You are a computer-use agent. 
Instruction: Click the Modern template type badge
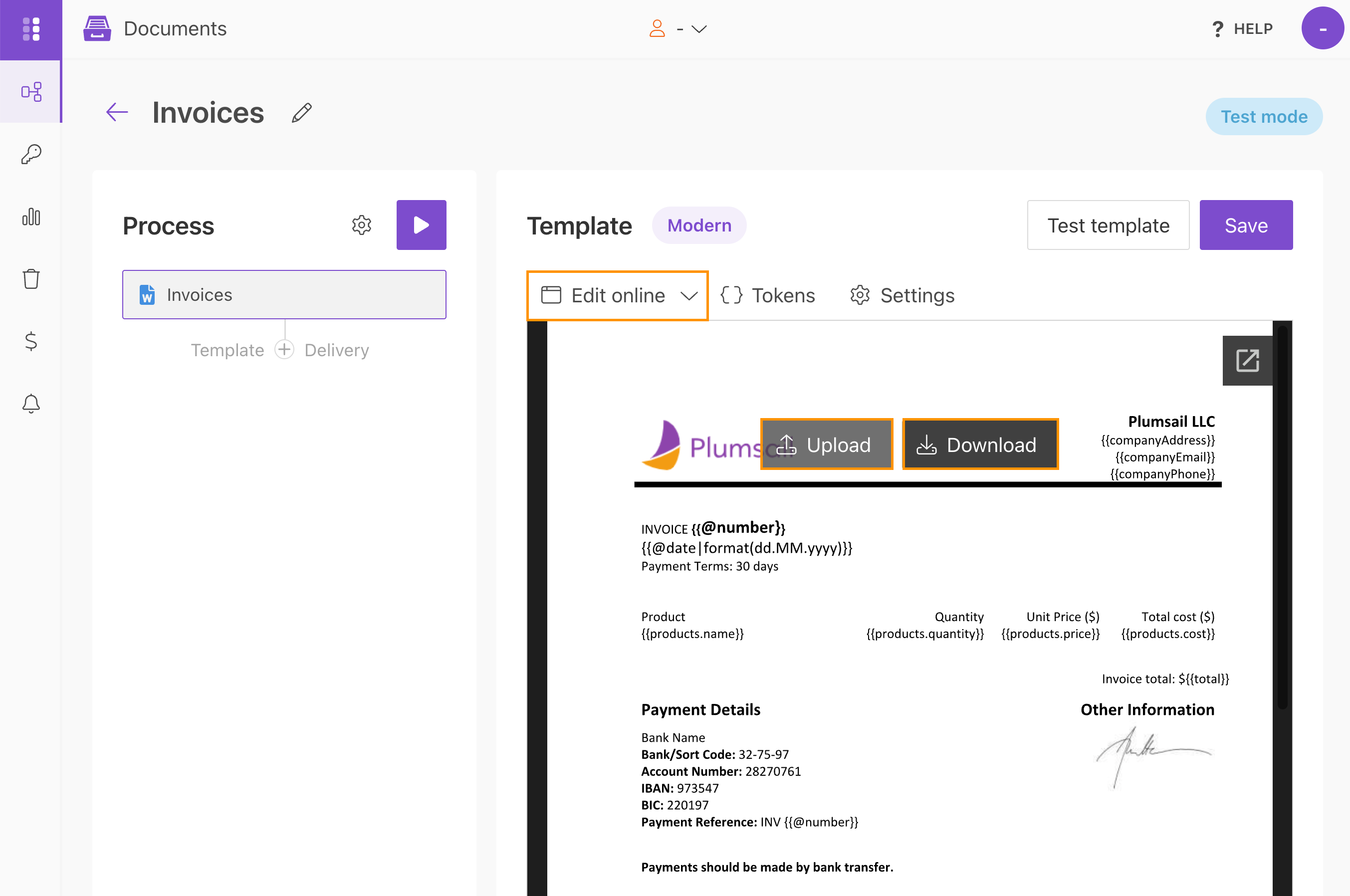699,225
